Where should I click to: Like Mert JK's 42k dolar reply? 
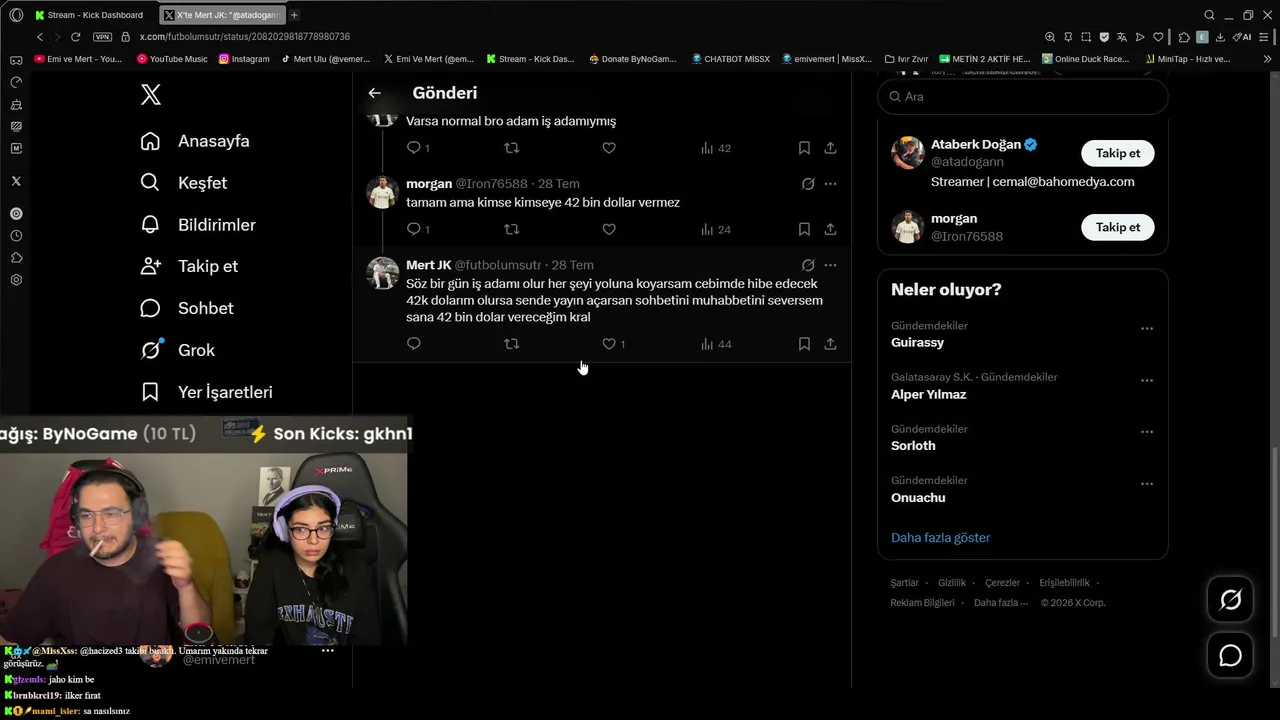[x=609, y=344]
